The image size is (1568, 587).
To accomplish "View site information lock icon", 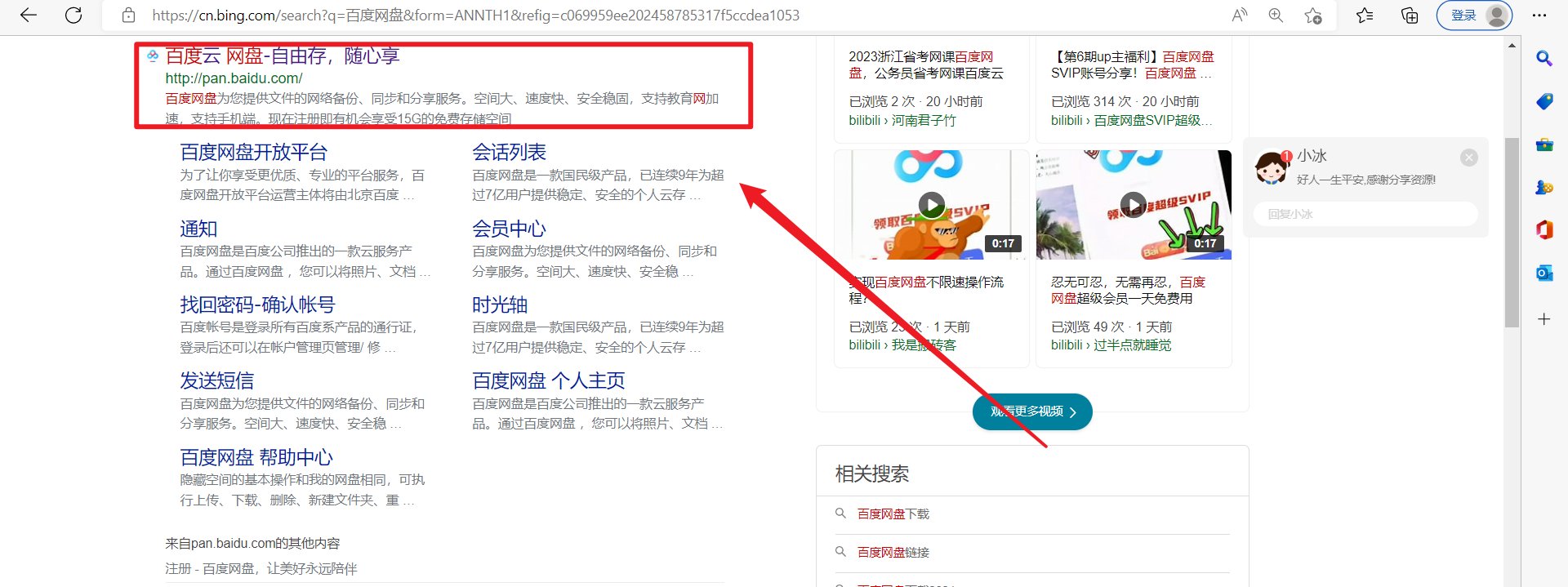I will click(128, 16).
